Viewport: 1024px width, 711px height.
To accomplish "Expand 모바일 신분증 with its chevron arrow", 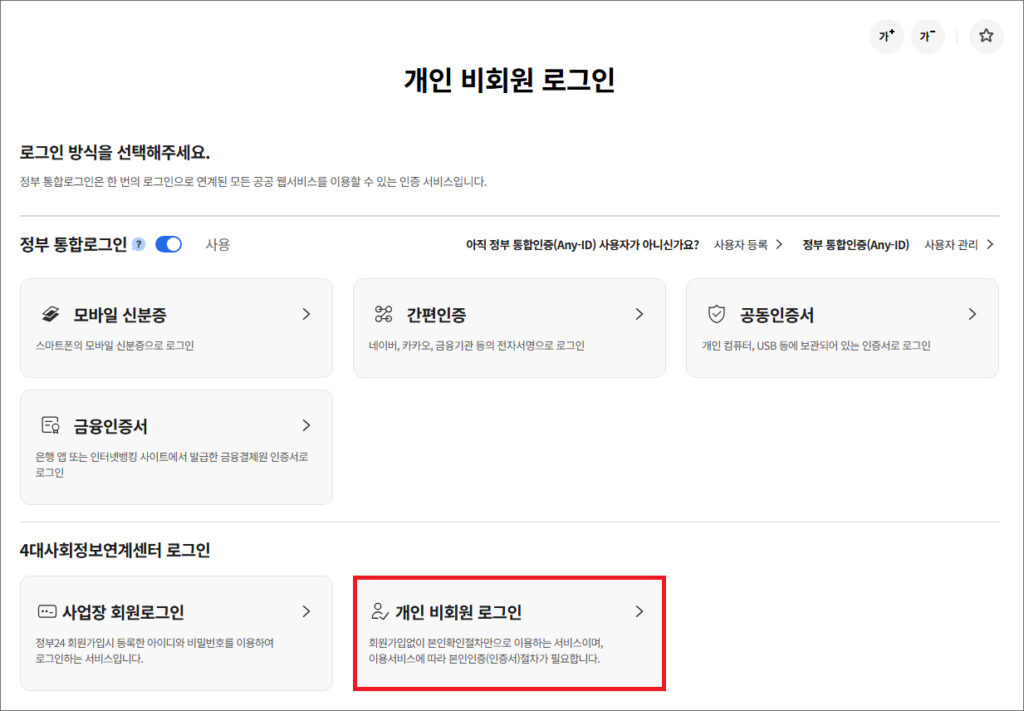I will coord(306,314).
